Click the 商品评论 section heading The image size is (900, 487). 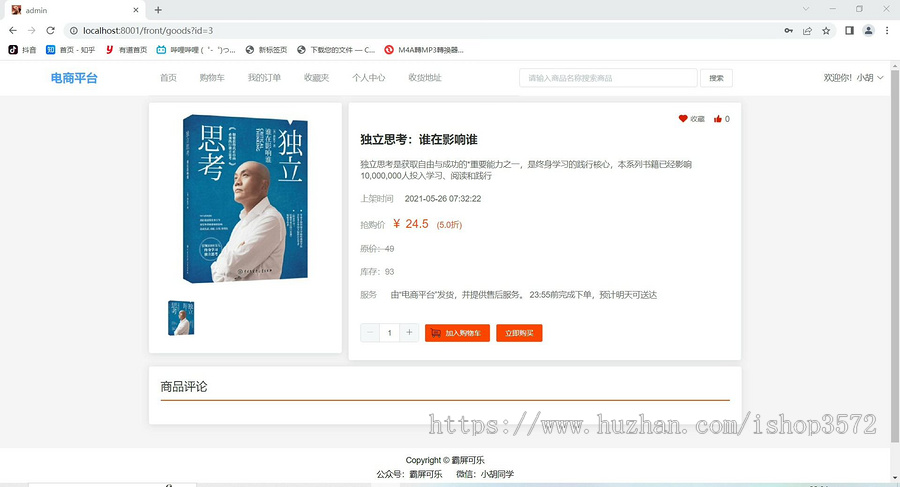pos(184,386)
